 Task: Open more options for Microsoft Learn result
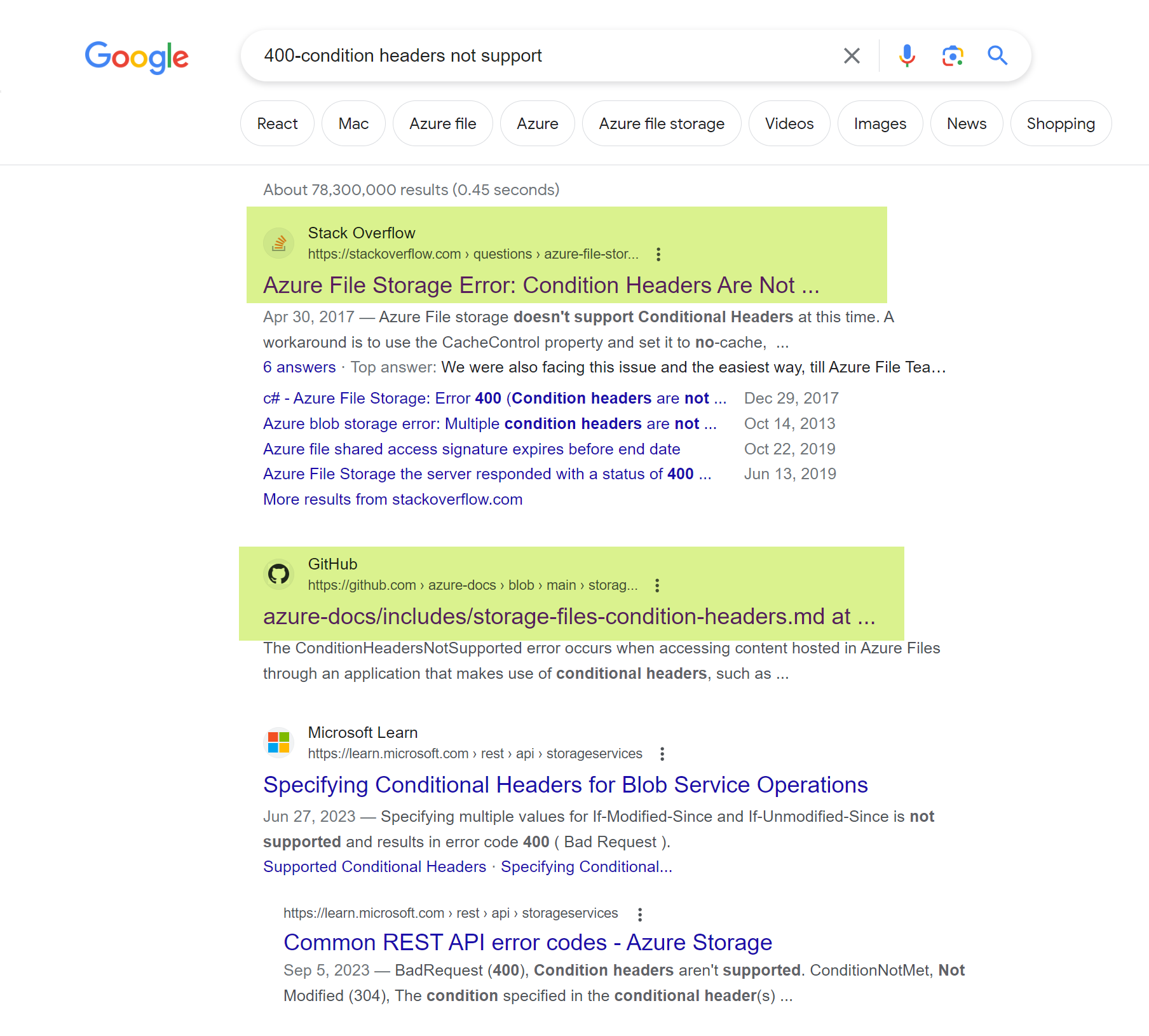coord(662,754)
